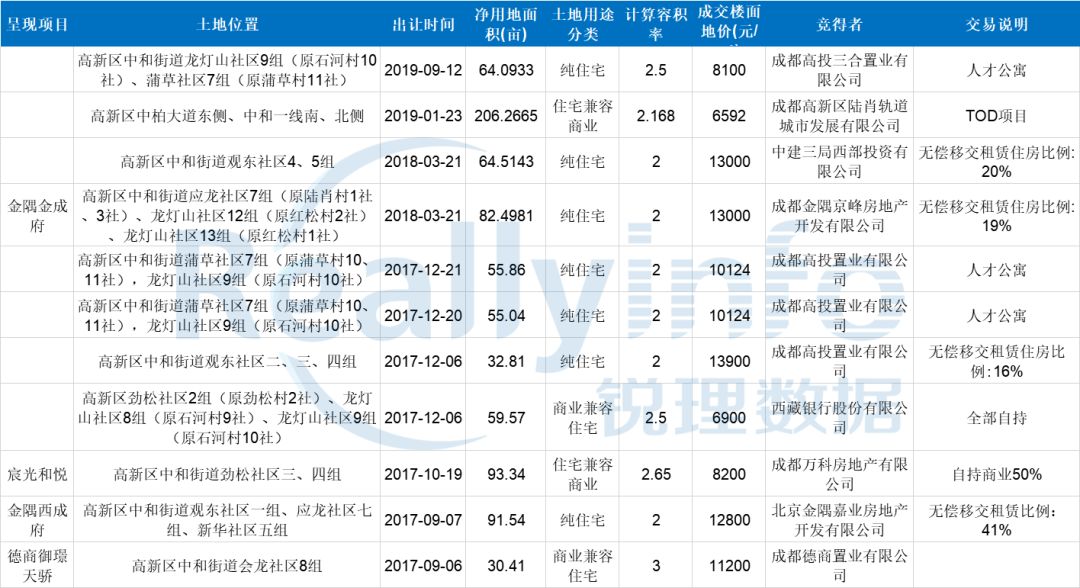Click the price value 12800
This screenshot has height=588, width=1080.
coord(729,520)
